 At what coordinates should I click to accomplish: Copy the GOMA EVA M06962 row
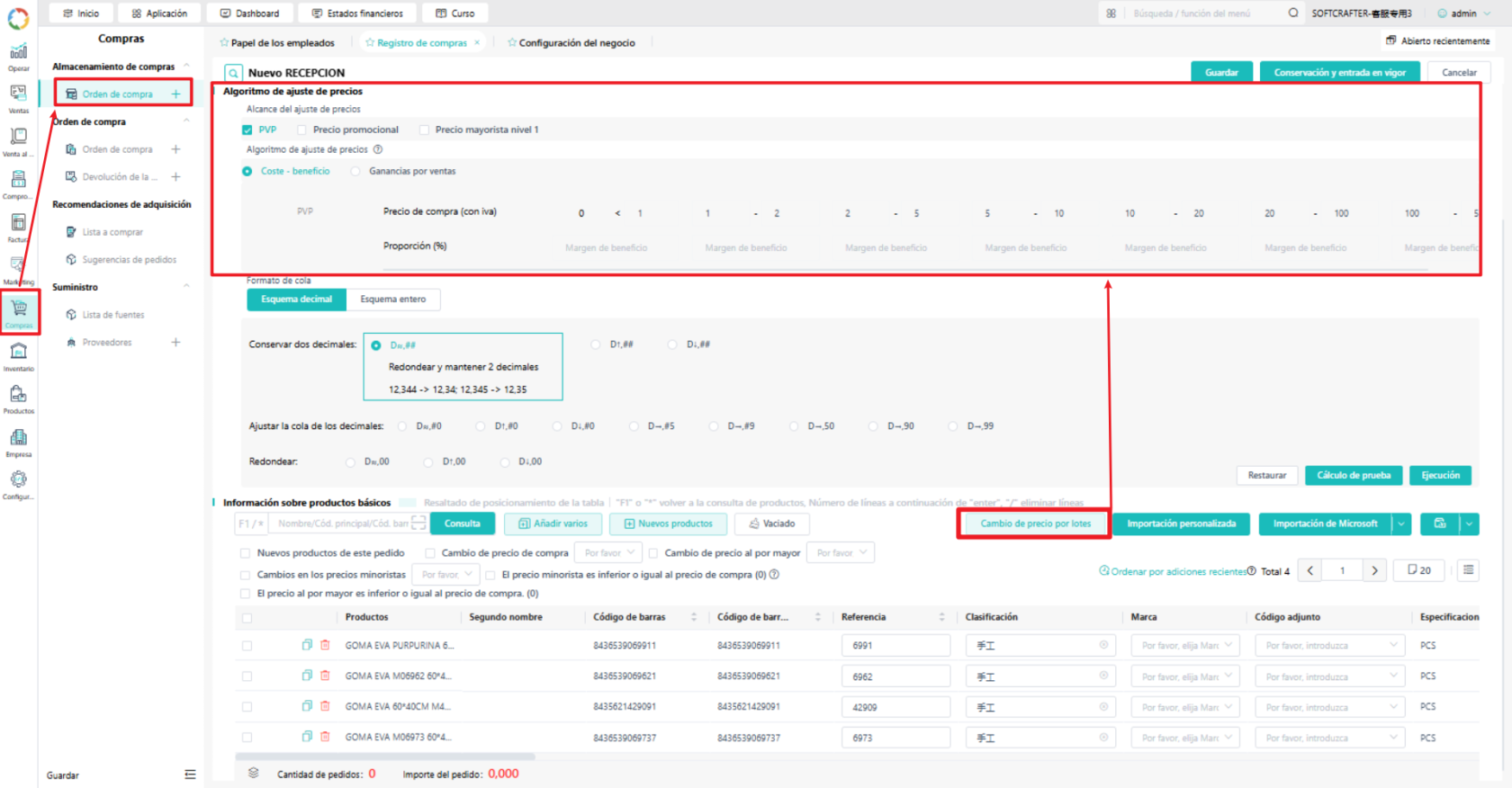click(307, 676)
